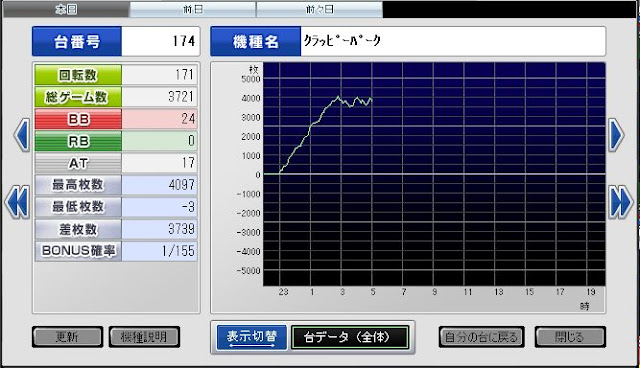Click the 回転数 label

pyautogui.click(x=78, y=75)
